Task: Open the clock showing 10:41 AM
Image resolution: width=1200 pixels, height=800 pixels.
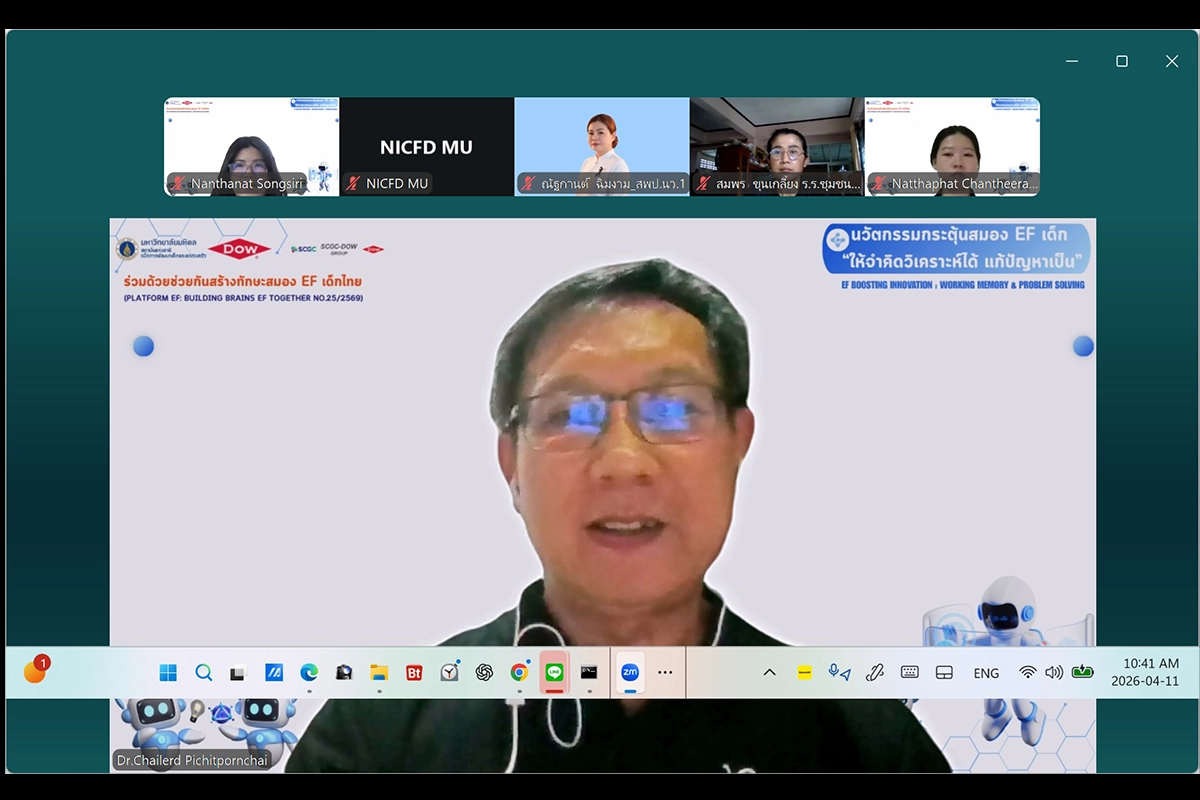Action: tap(1150, 672)
